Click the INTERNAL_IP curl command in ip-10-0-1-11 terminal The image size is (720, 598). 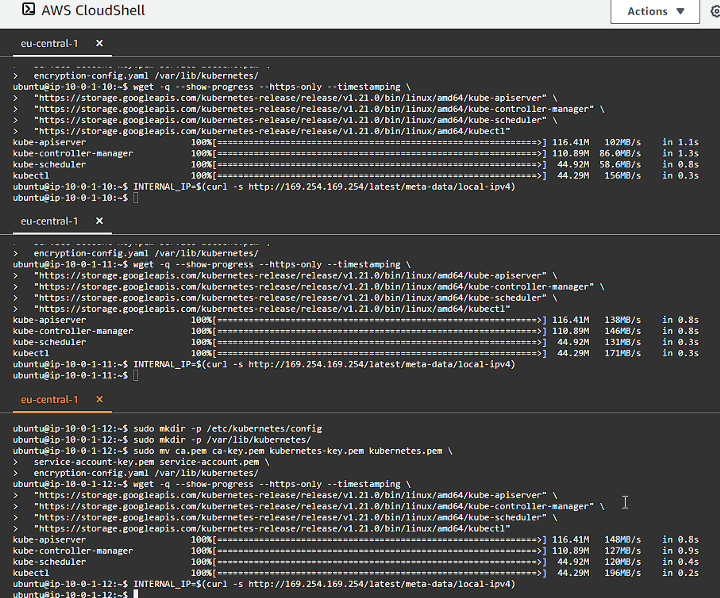(324, 365)
